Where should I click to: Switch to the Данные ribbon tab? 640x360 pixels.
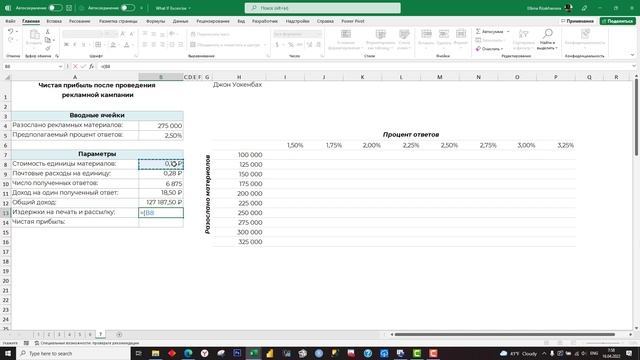coord(180,21)
